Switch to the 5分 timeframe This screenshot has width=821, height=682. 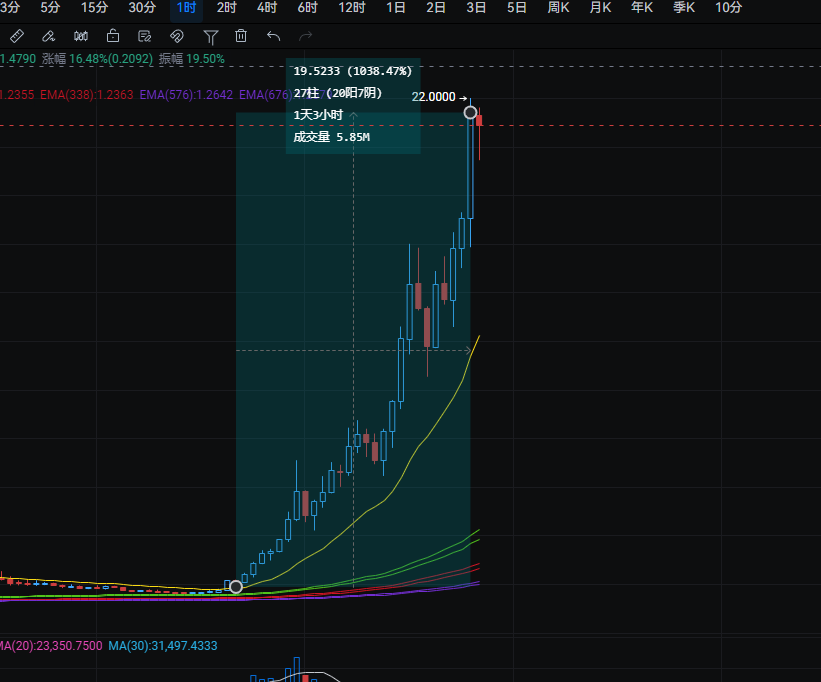pos(50,7)
